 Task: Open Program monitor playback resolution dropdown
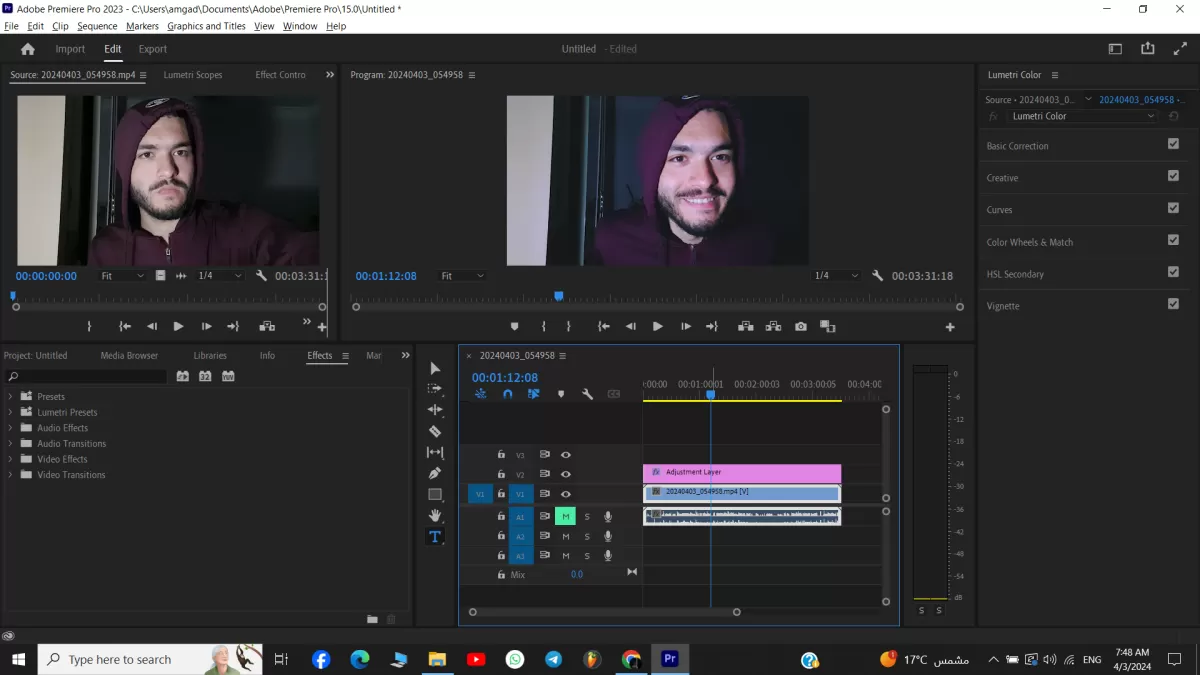(836, 276)
